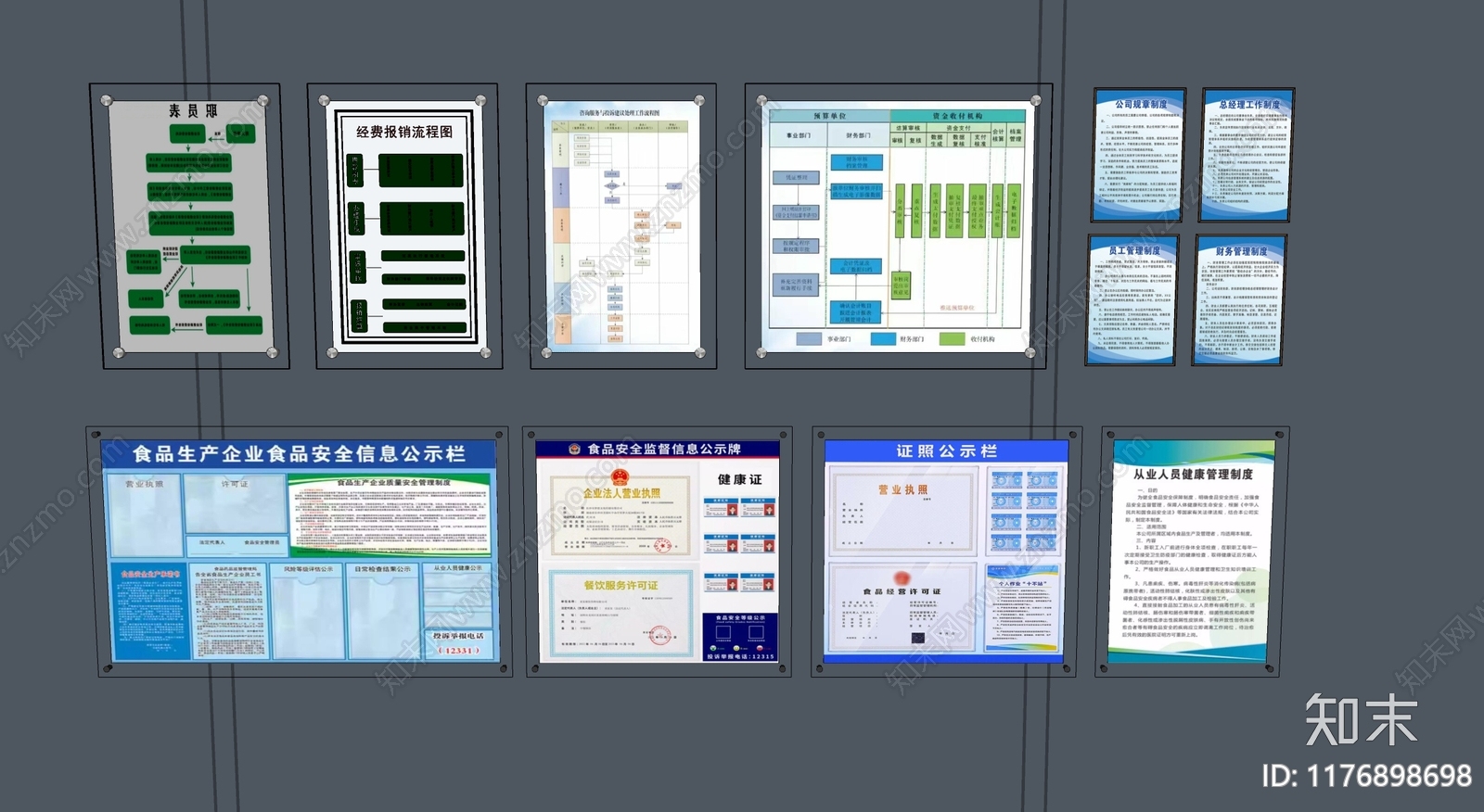This screenshot has width=1484, height=812.
Task: Click the ID: 1176898698 text
Action: pos(1366,776)
